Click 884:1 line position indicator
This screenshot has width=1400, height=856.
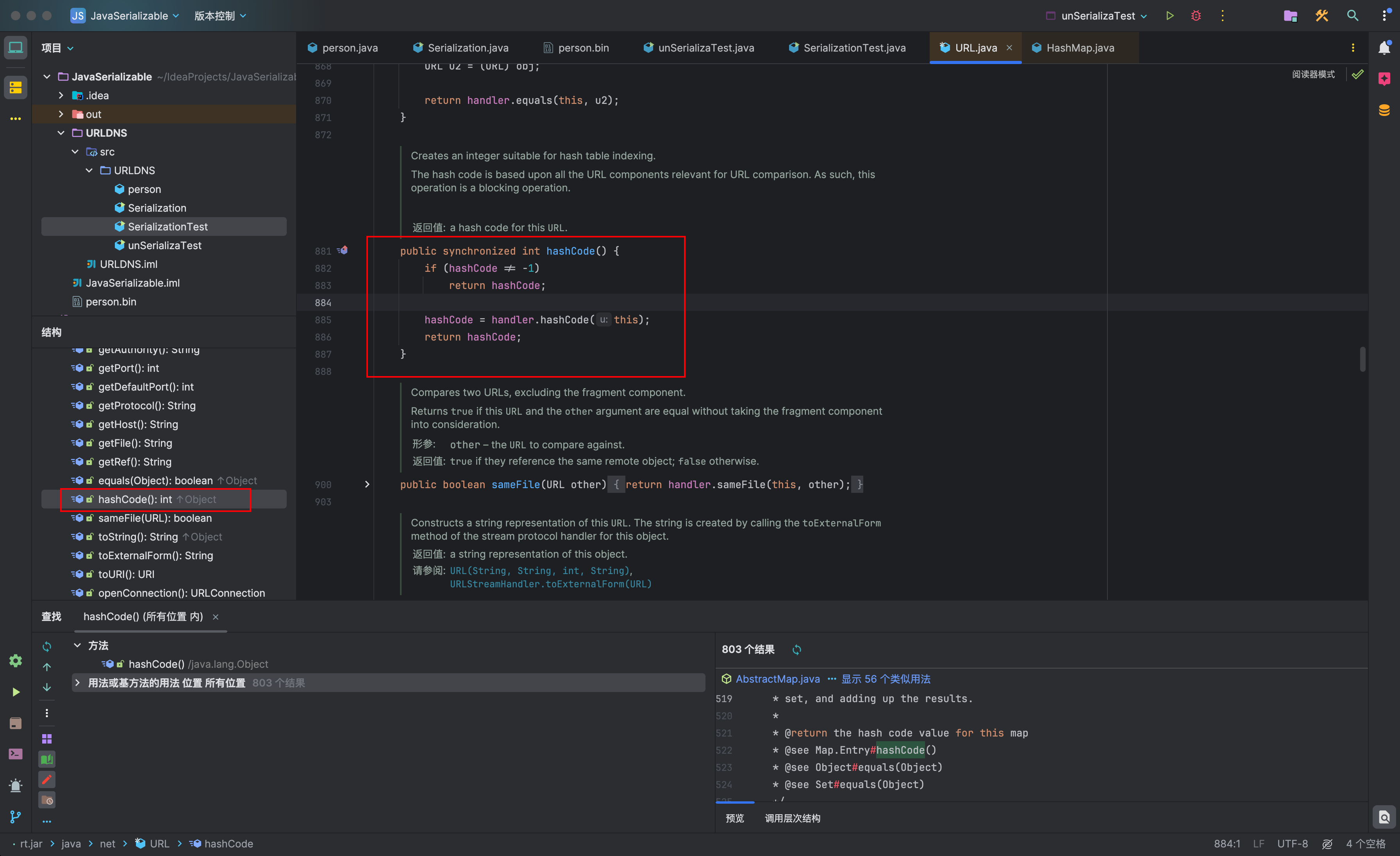pyautogui.click(x=1227, y=844)
